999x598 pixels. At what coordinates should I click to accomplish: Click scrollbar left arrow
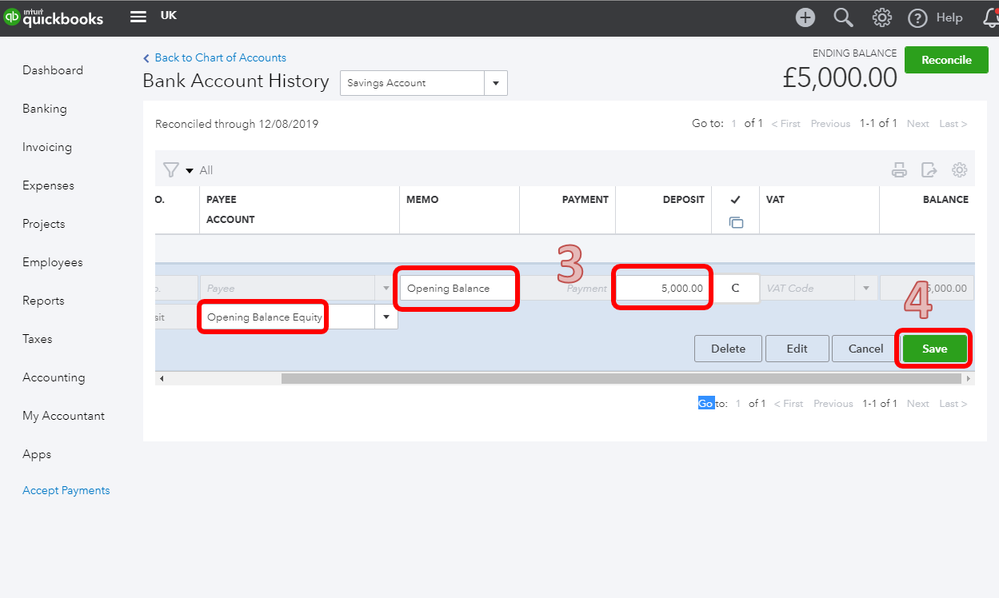click(162, 378)
